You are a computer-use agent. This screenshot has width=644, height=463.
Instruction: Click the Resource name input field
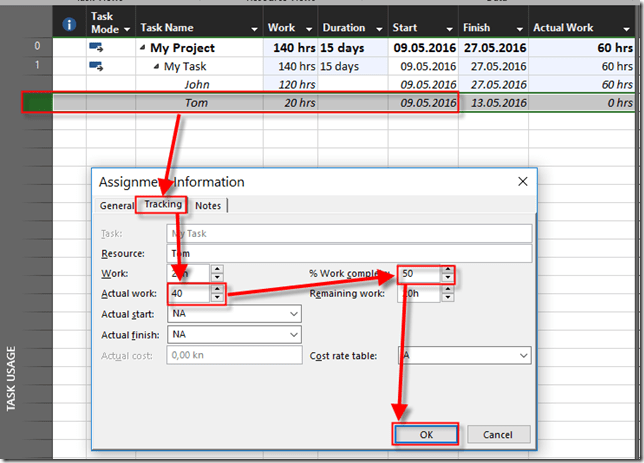348,254
